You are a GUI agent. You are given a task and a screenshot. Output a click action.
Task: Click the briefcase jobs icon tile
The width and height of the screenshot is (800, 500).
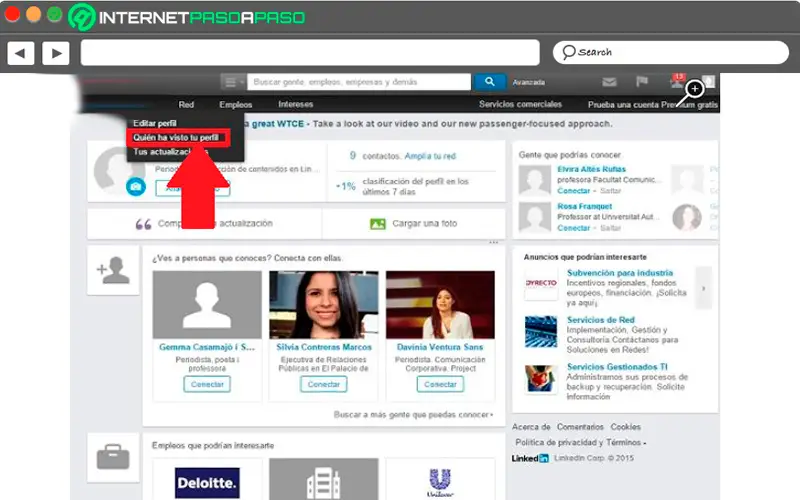tap(113, 457)
